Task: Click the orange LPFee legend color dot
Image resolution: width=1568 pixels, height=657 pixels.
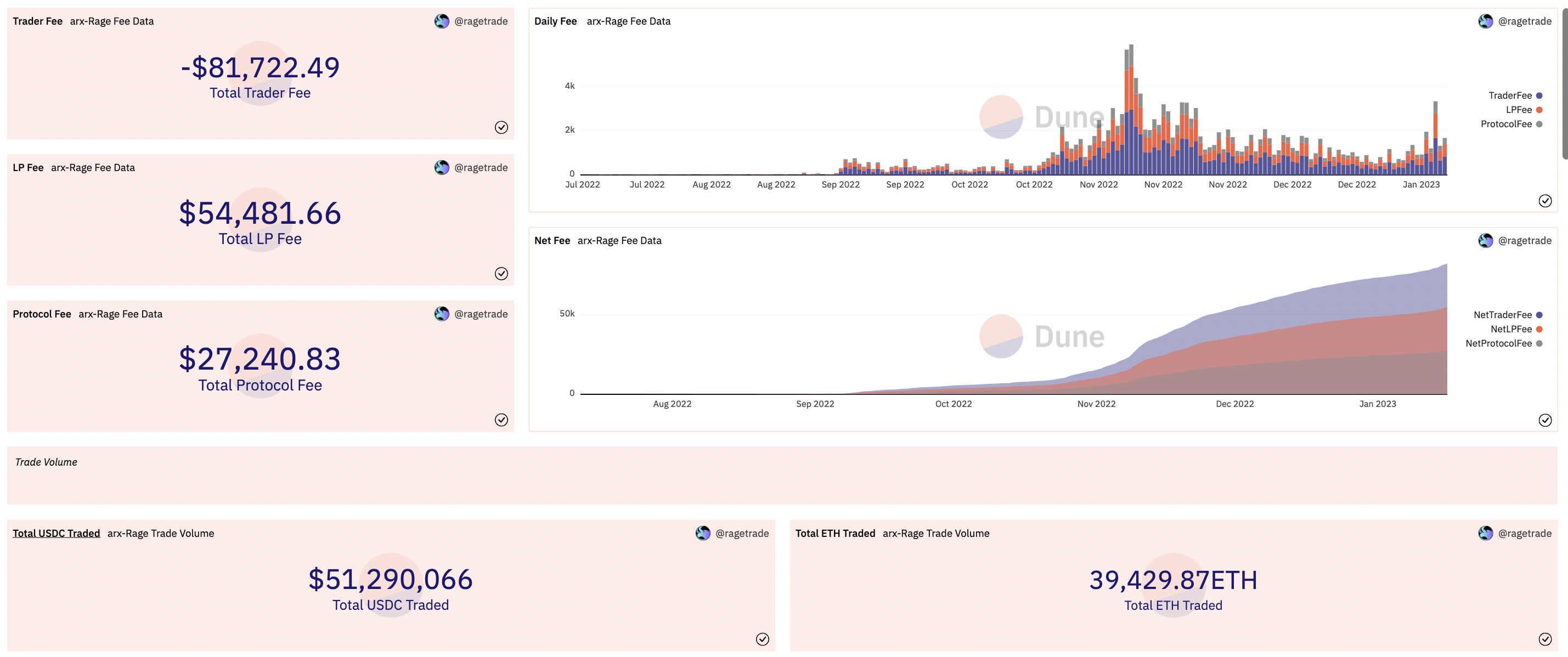Action: click(1539, 110)
